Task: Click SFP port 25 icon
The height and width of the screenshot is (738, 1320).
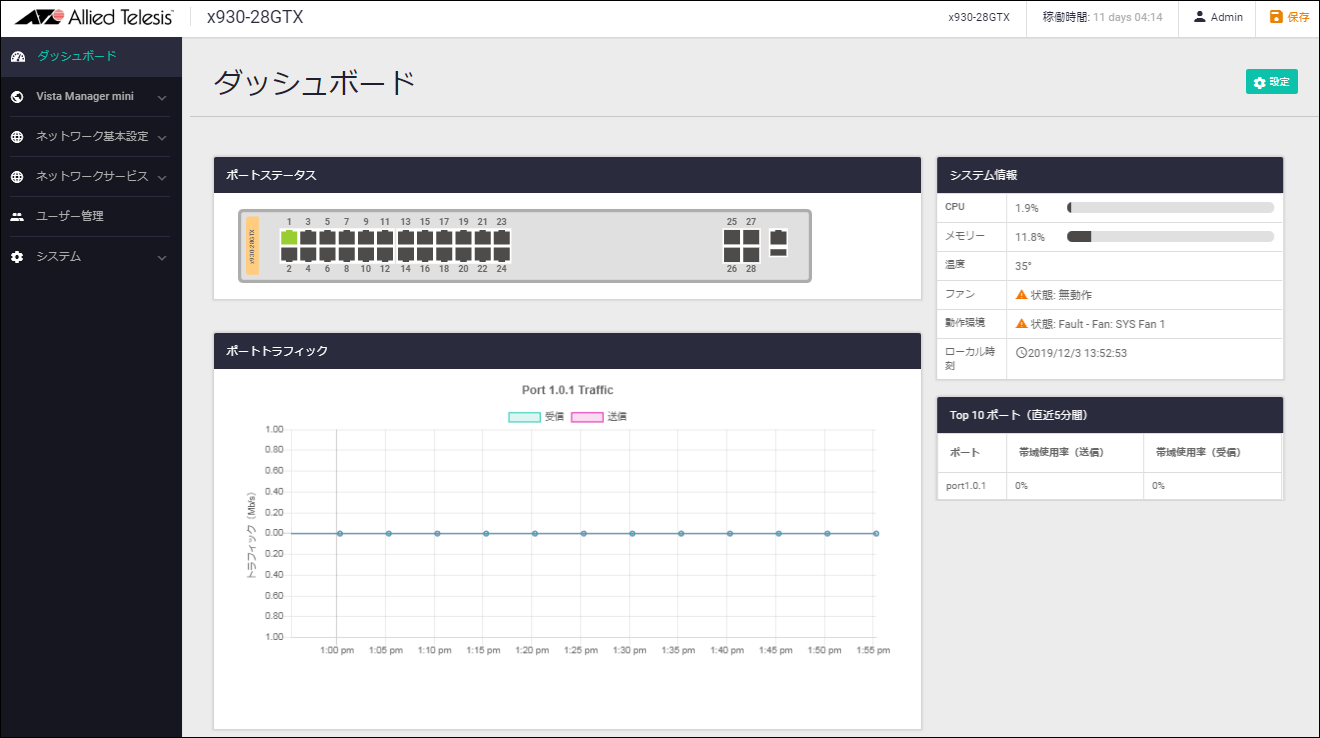Action: (x=732, y=238)
